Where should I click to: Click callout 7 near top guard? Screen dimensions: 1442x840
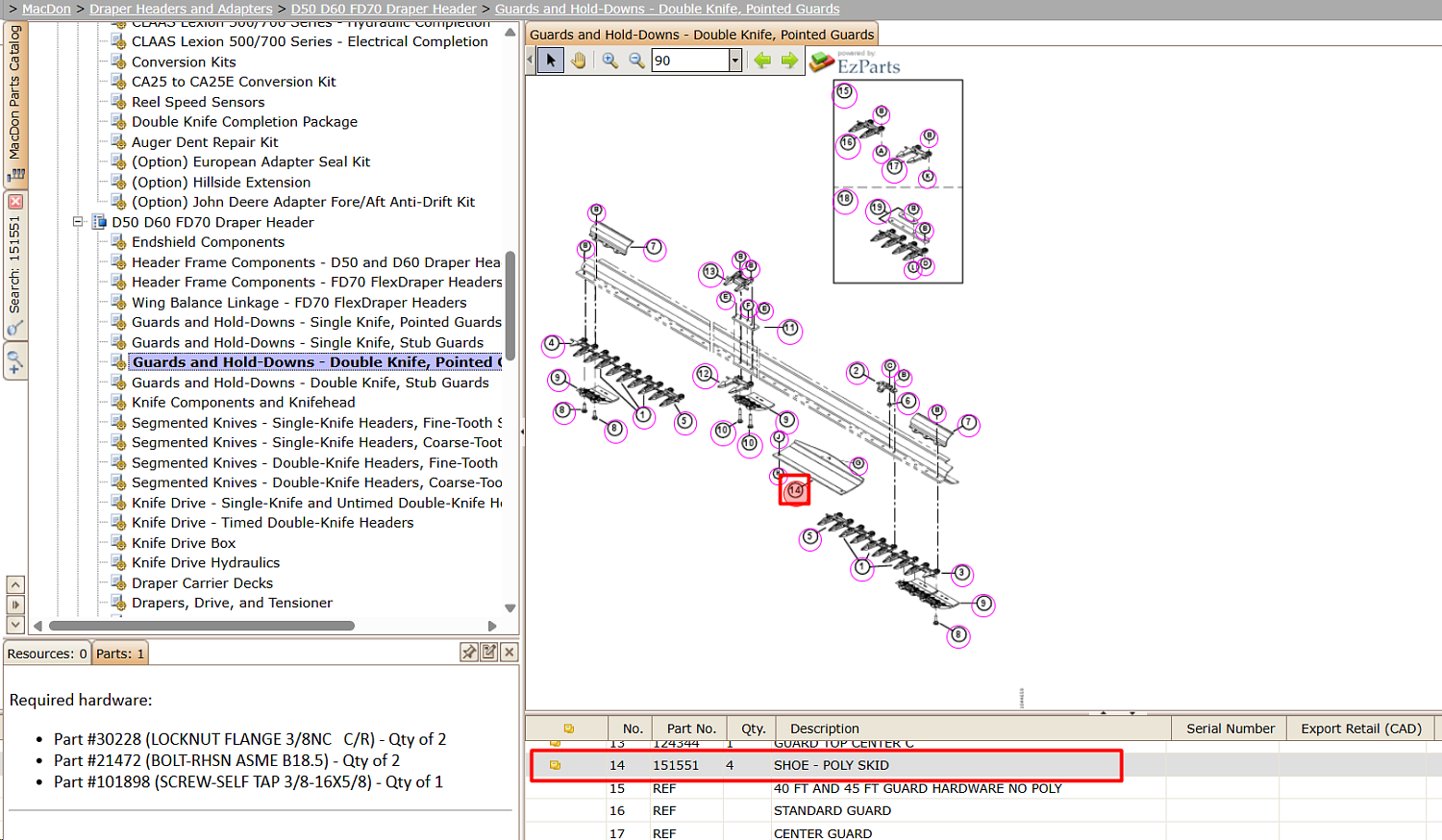[x=654, y=248]
